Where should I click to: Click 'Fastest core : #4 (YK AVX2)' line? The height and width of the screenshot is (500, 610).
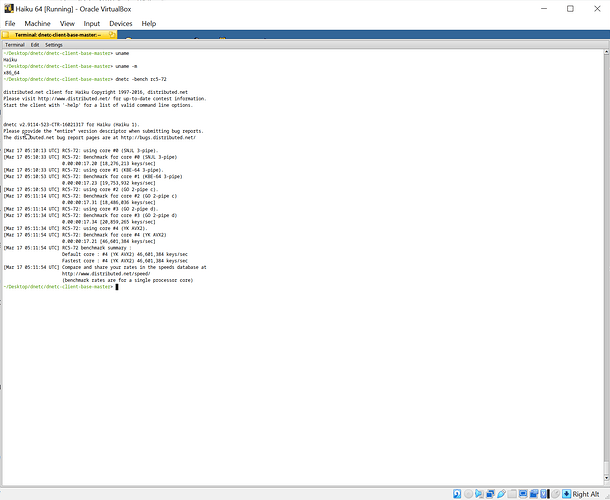click(124, 261)
